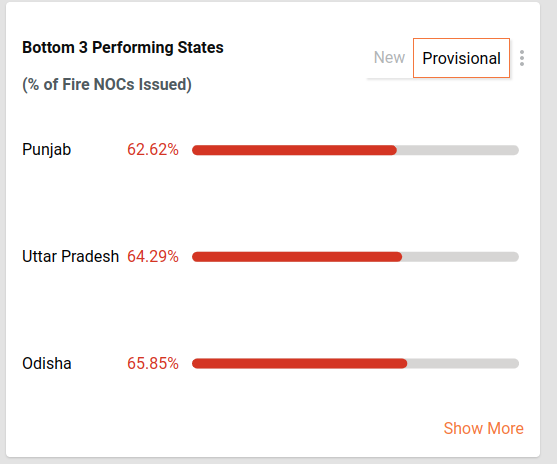Select the Punjab state label
557x464 pixels.
click(x=47, y=150)
